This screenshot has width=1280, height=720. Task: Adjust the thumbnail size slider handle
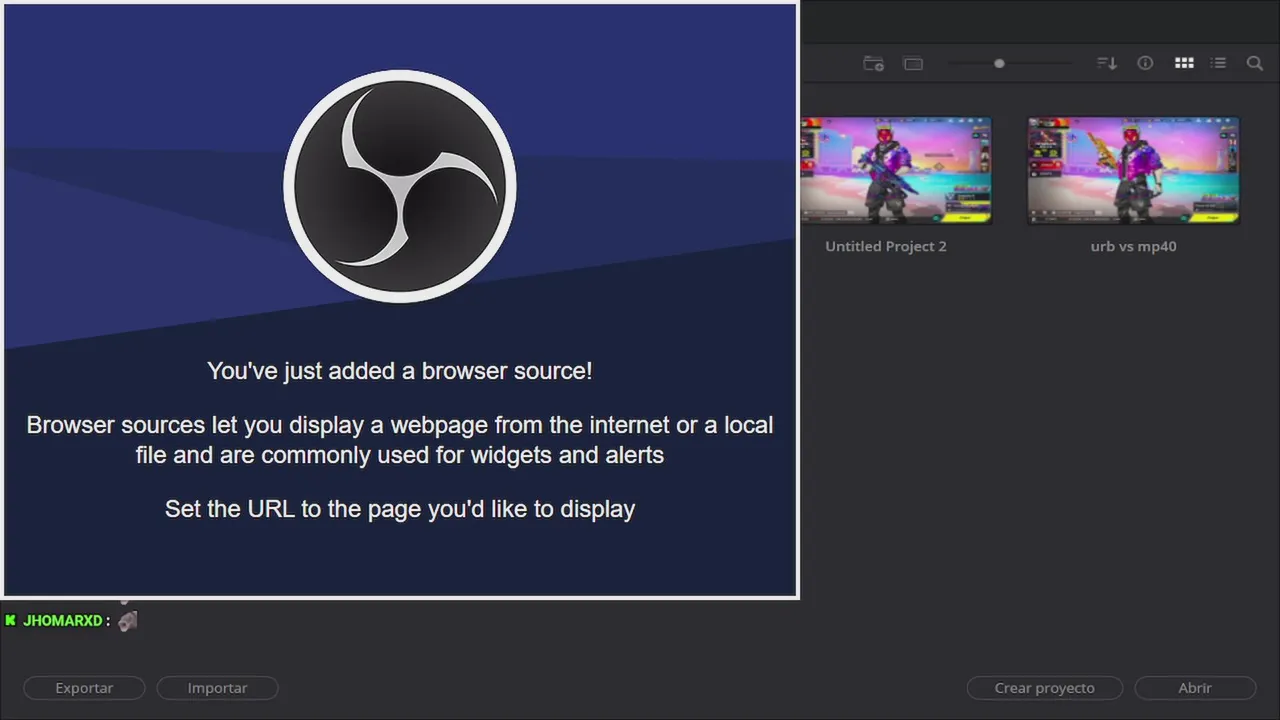(x=999, y=63)
